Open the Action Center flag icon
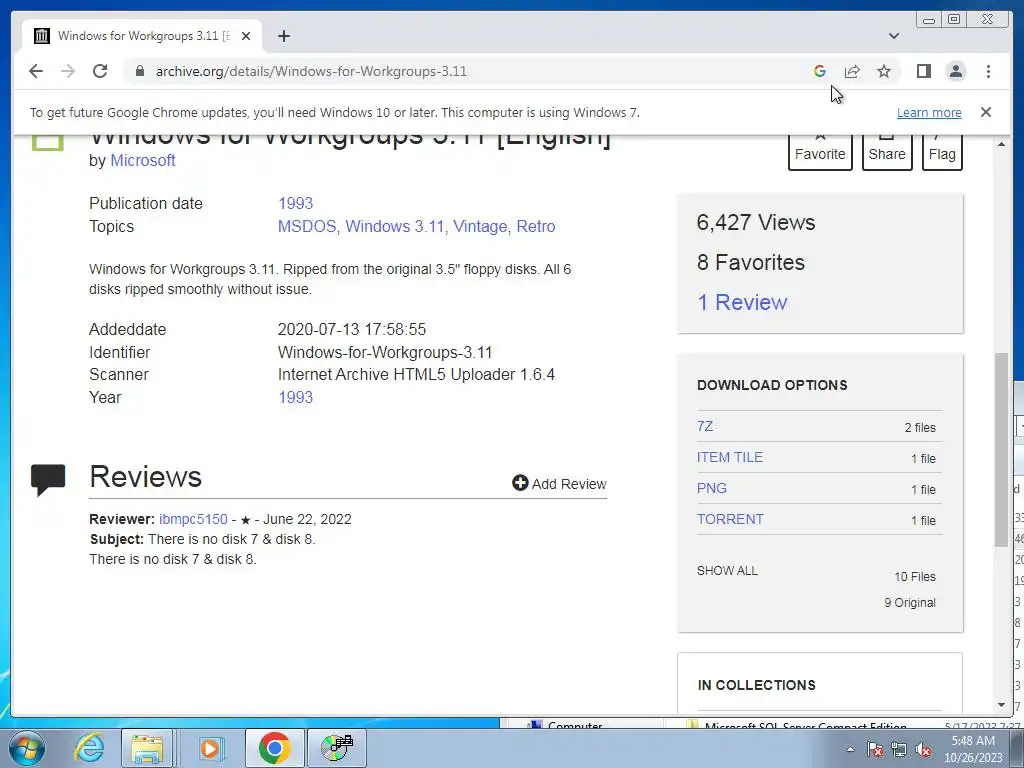The width and height of the screenshot is (1024, 768). tap(875, 750)
